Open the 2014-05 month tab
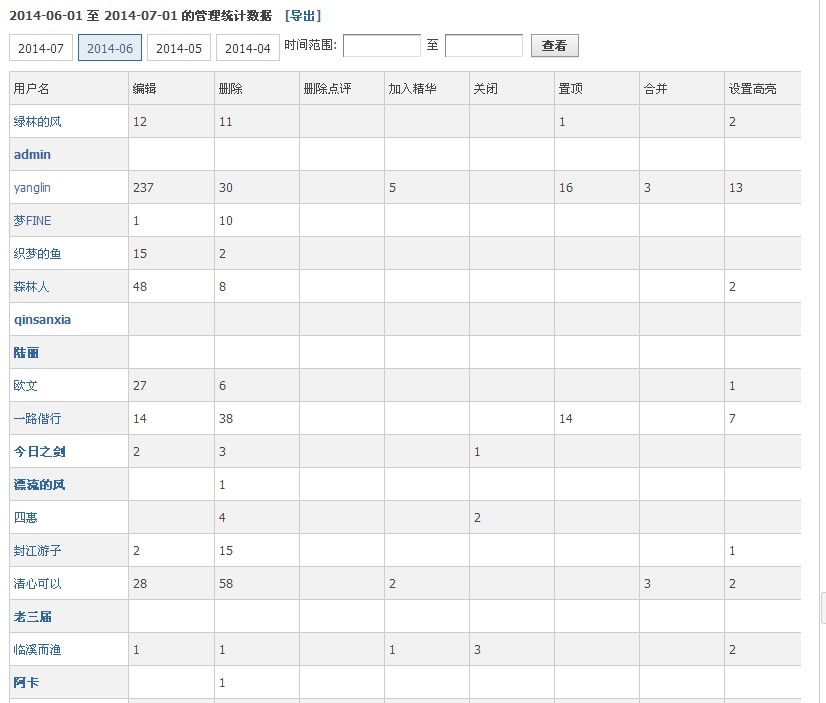The image size is (826, 703). tap(179, 48)
